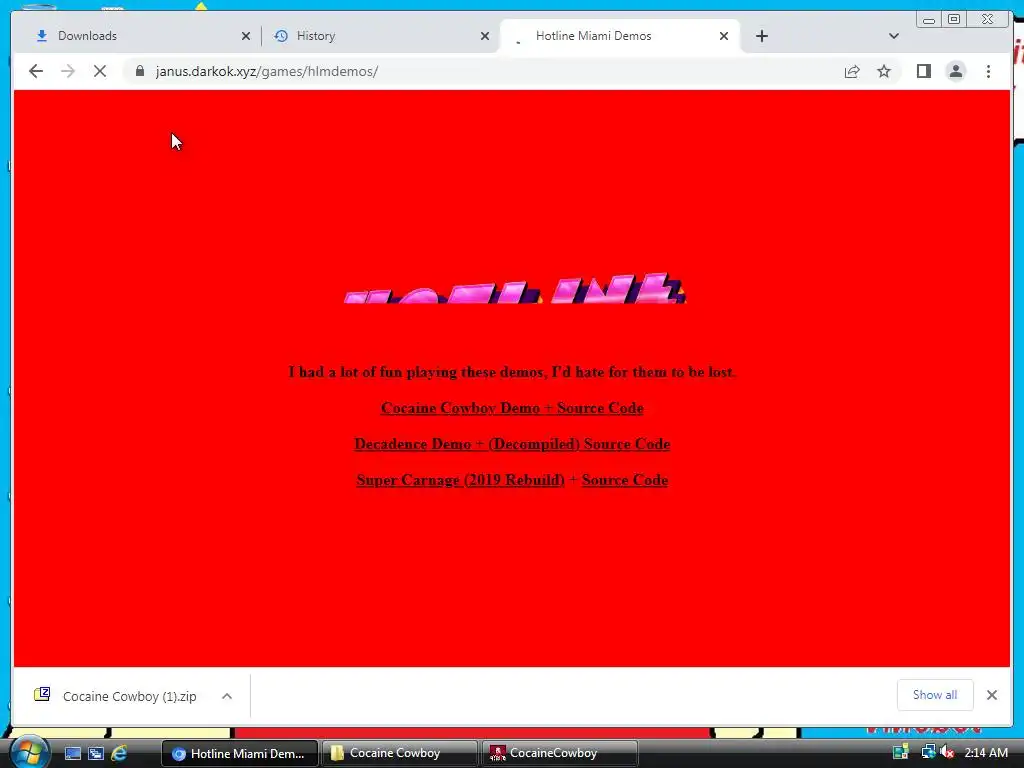Close the downloads bar
Viewport: 1024px width, 768px height.
click(x=991, y=695)
